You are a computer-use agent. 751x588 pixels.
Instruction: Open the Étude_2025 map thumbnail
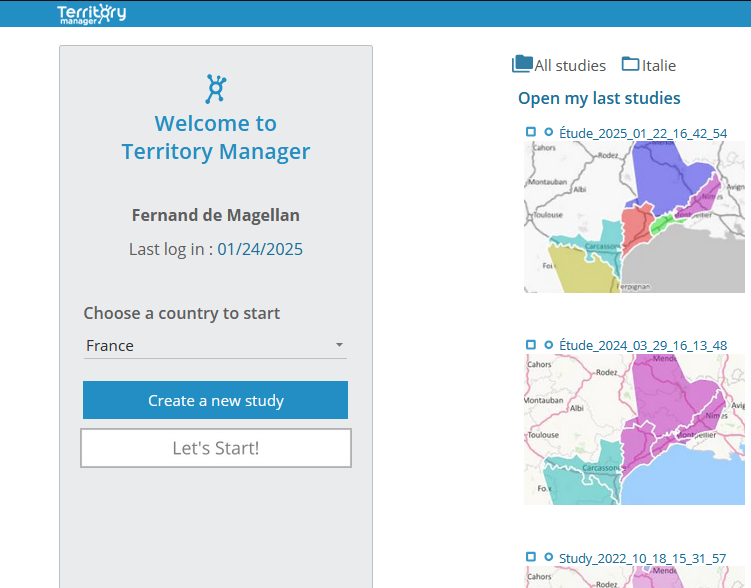point(634,216)
